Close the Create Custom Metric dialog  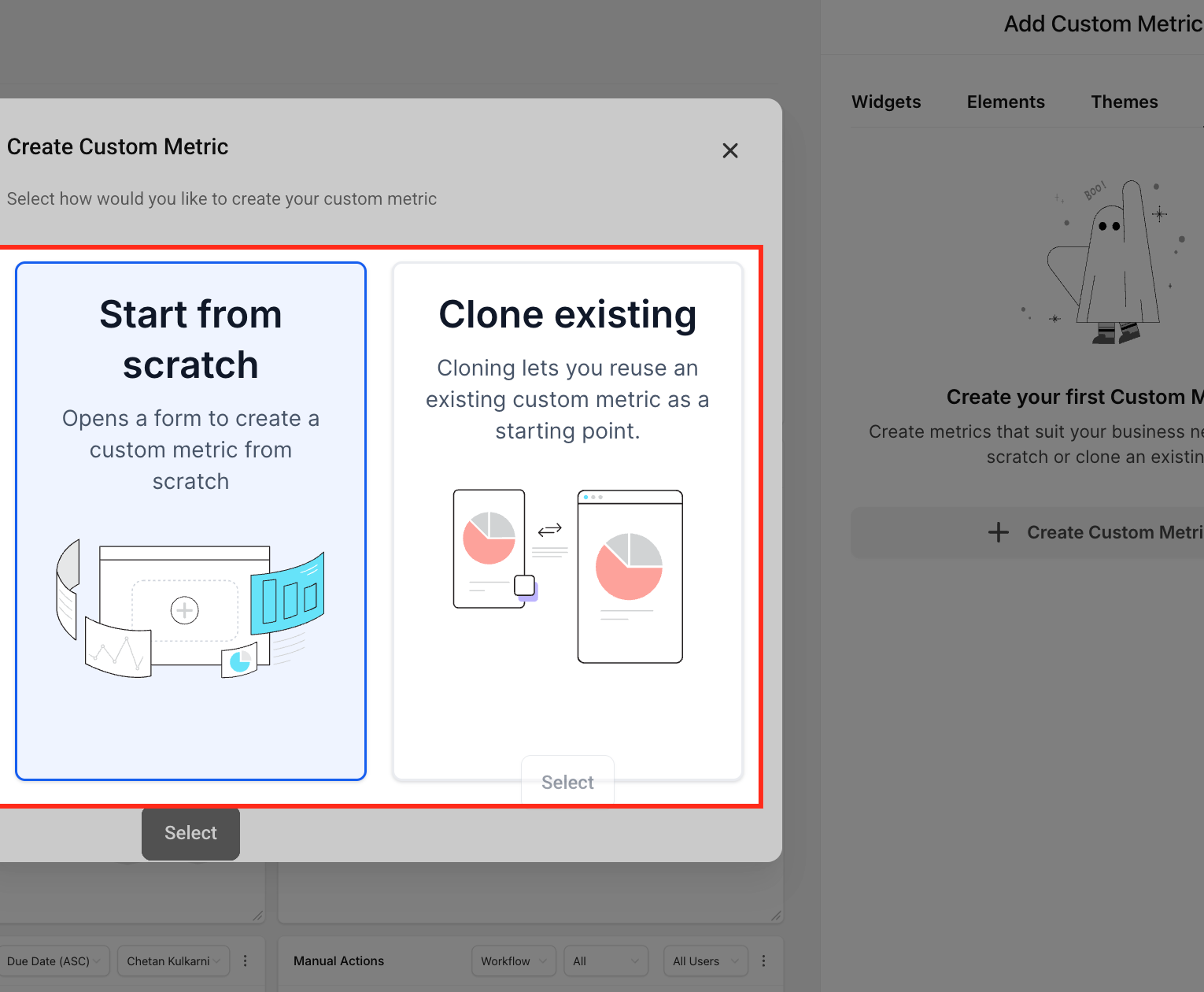[x=730, y=150]
